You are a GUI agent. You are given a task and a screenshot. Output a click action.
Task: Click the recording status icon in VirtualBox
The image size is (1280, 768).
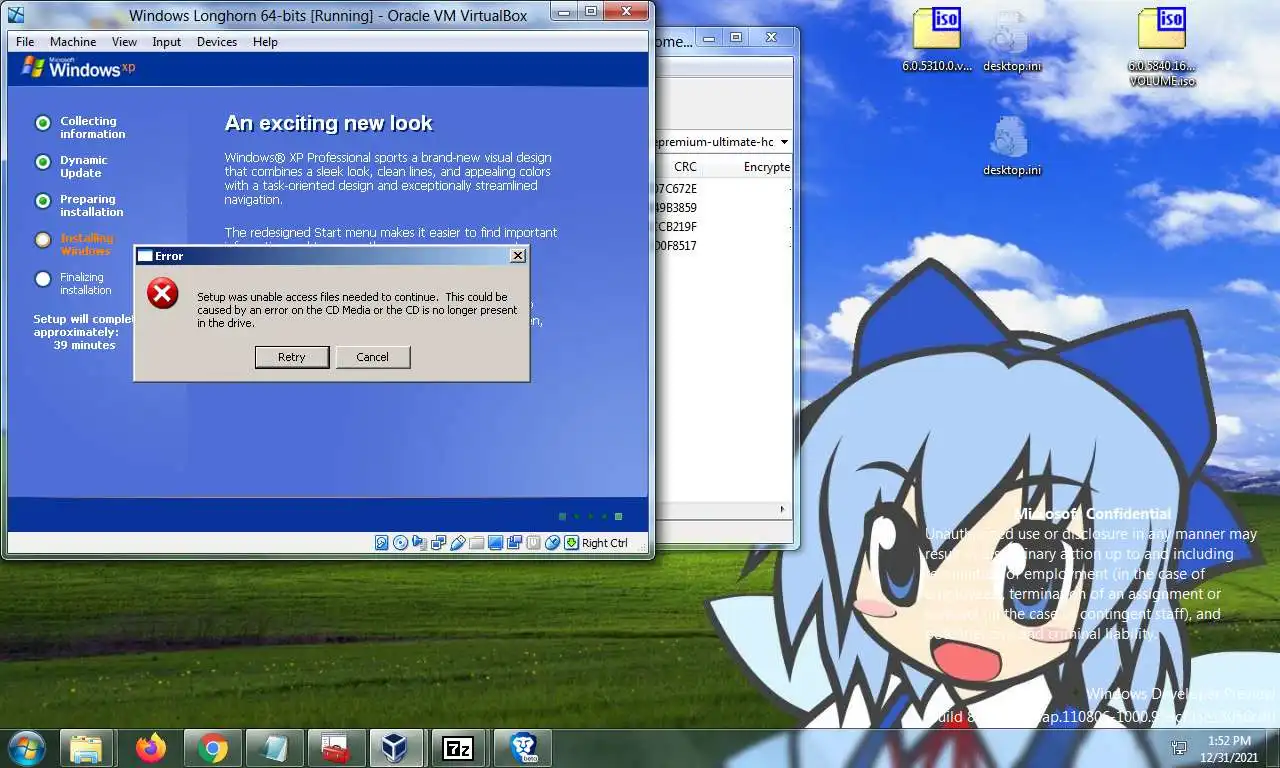(x=515, y=543)
